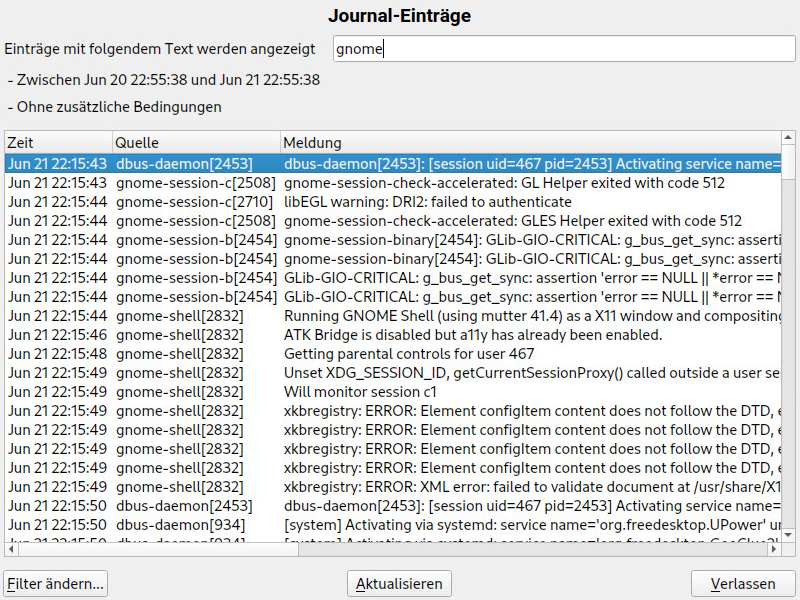Select the "Unset XDG_SESSION_ID" message
800x600 pixels.
[x=532, y=373]
